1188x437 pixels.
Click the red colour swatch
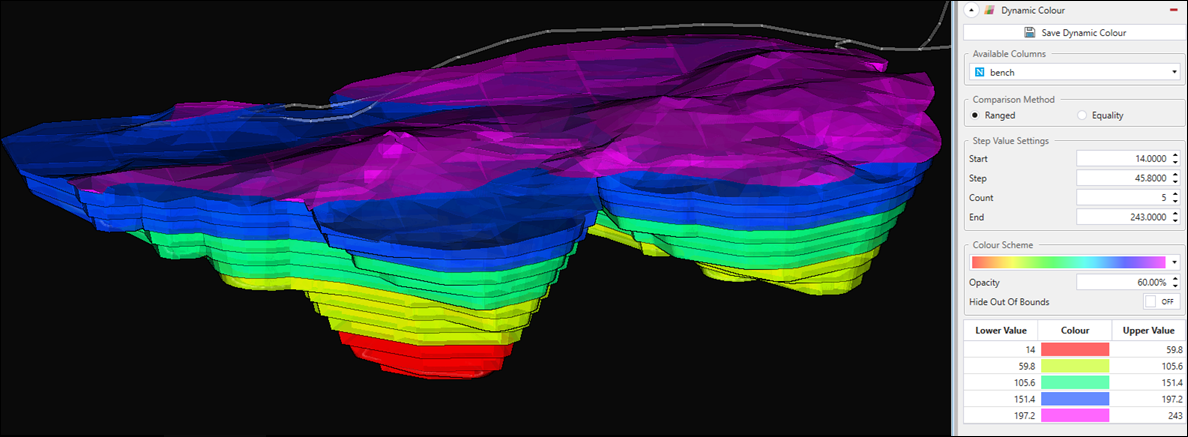(x=1074, y=350)
